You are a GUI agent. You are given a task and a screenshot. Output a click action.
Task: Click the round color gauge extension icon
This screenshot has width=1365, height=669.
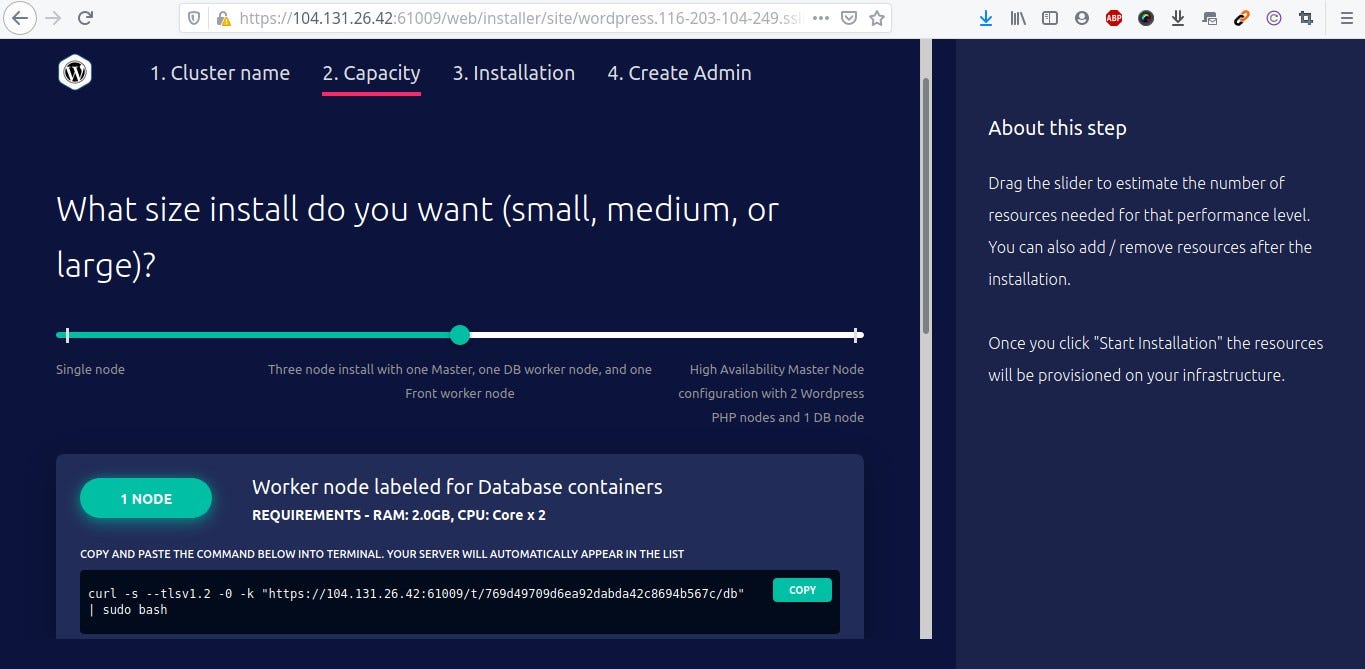[1146, 18]
